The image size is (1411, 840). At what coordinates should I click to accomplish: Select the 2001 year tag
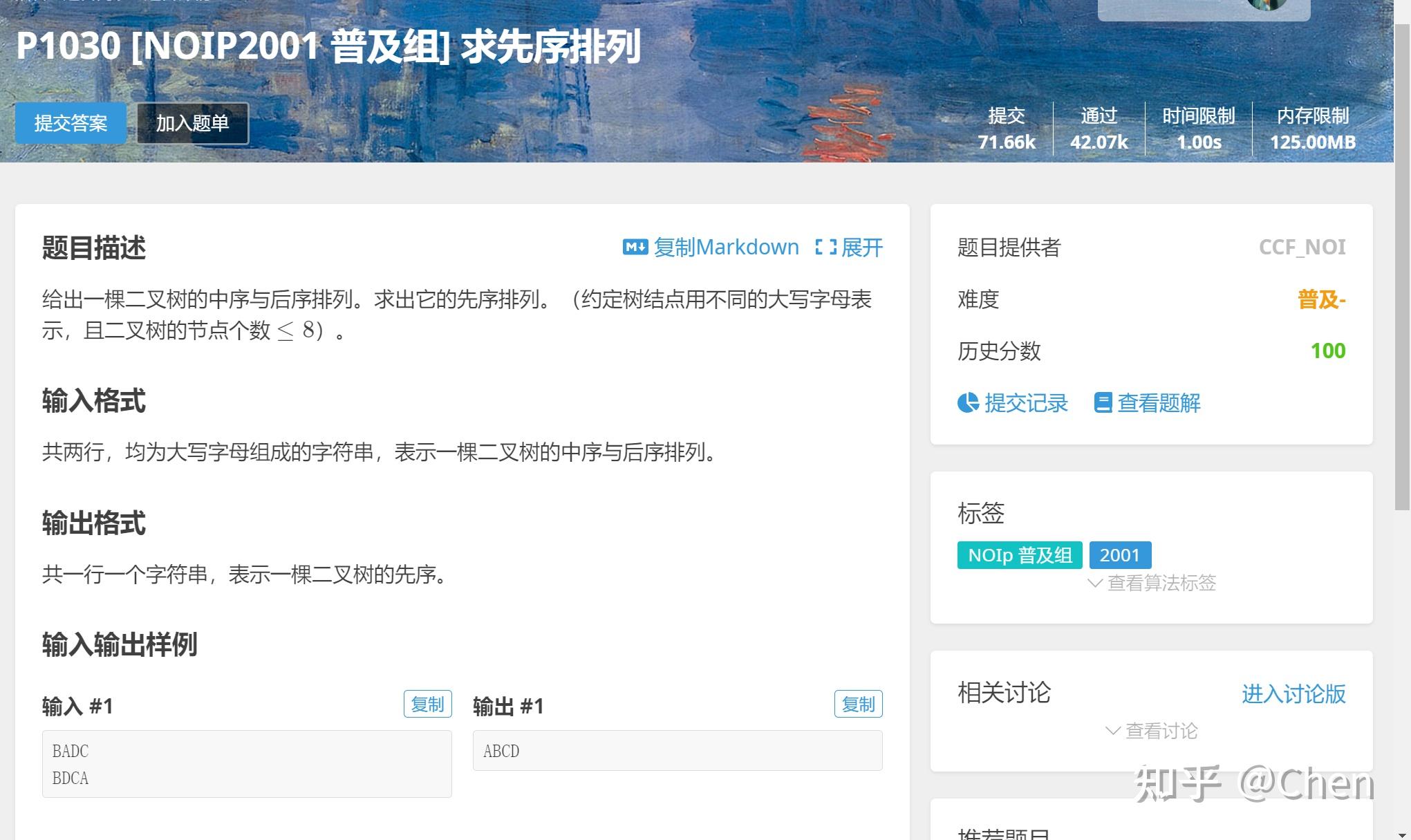pyautogui.click(x=1119, y=555)
